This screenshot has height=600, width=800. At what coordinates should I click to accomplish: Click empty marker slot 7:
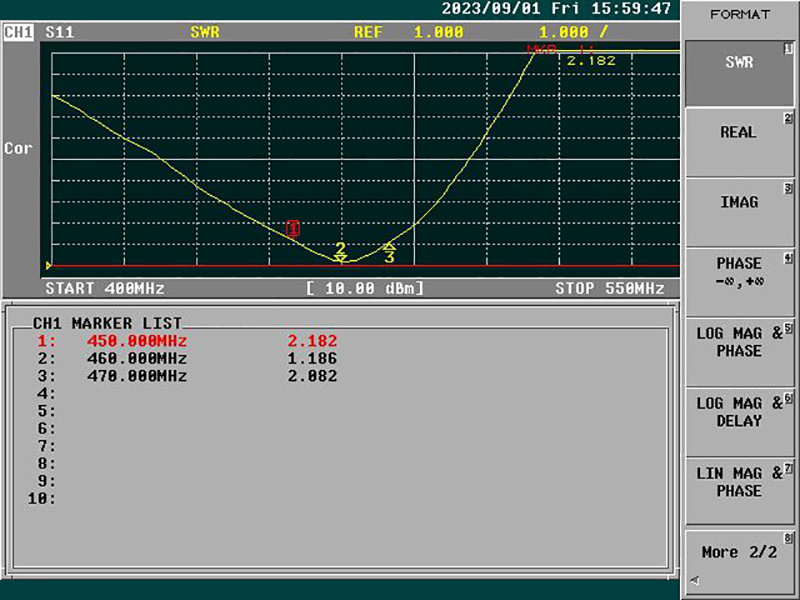click(46, 446)
